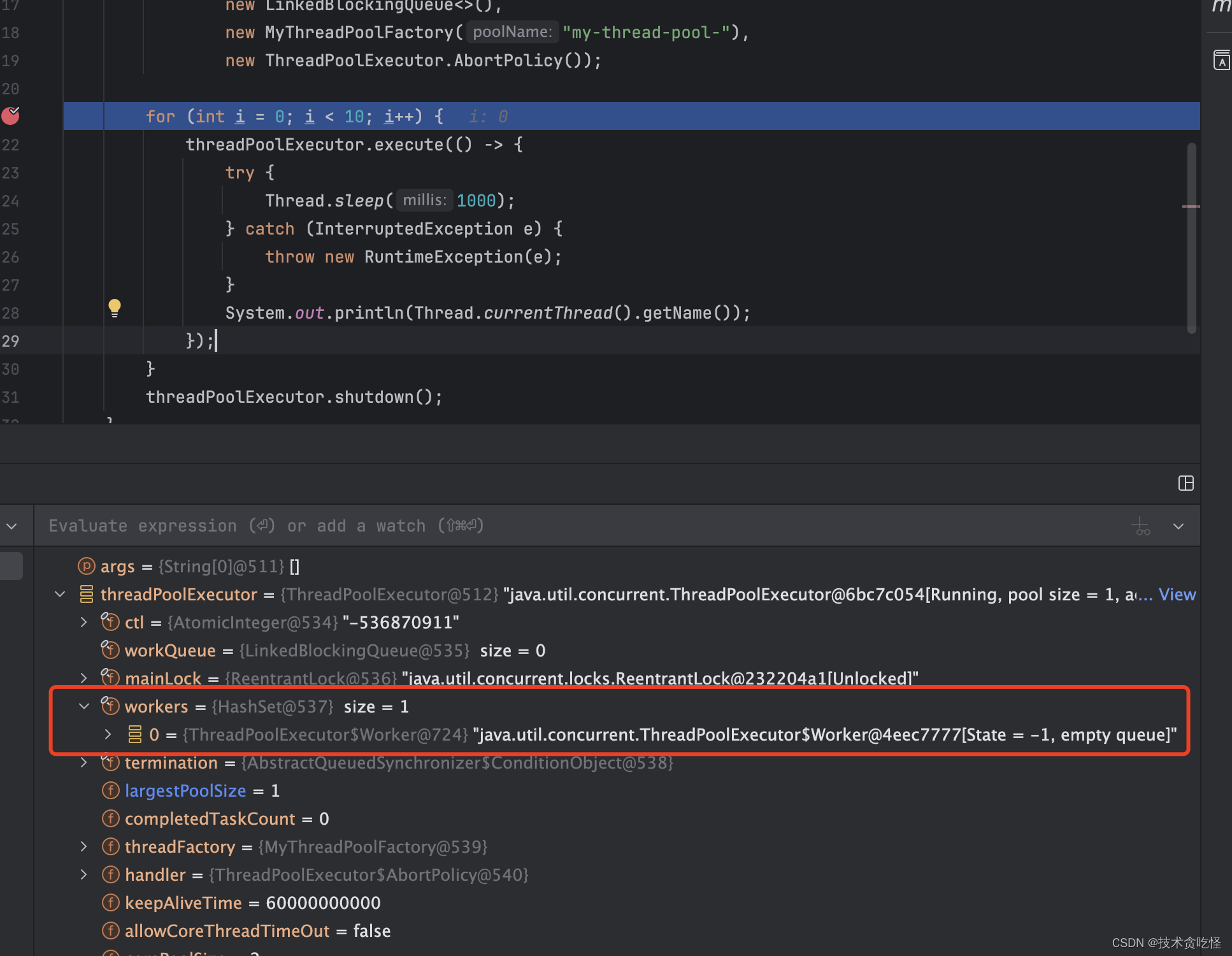Click the editor vertical scrollbar
The image size is (1232, 956).
point(1191,238)
